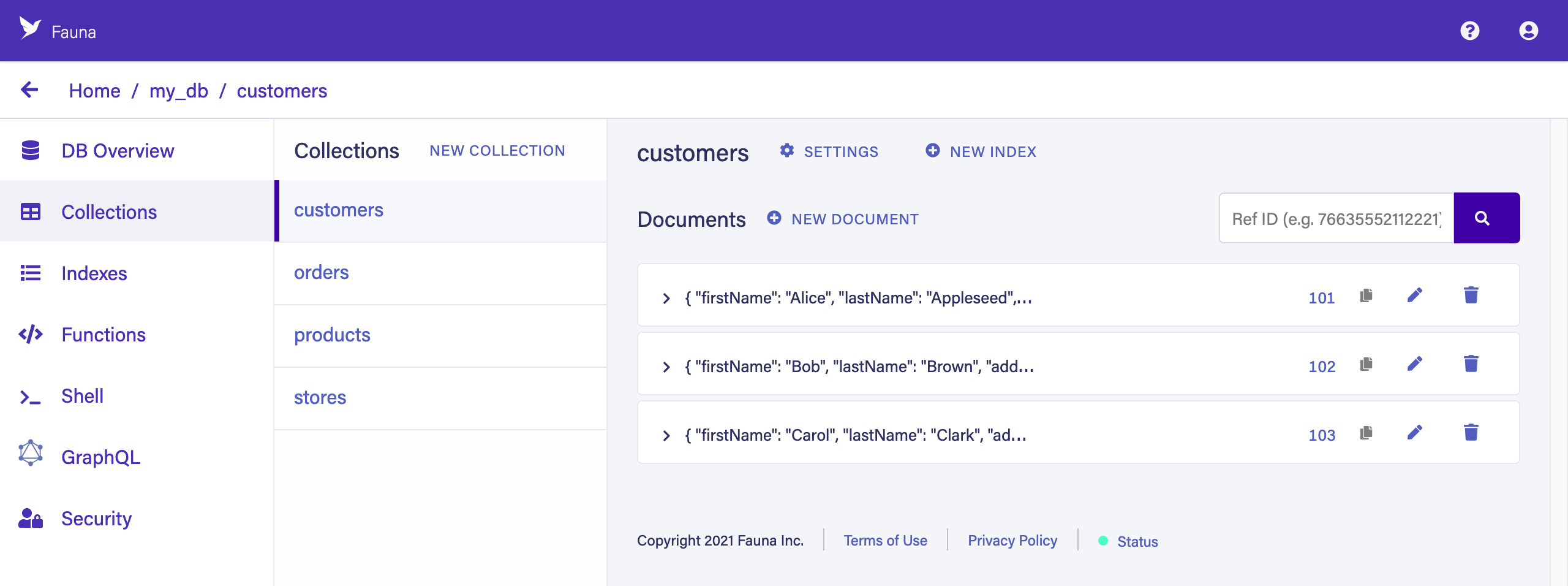This screenshot has width=1568, height=586.
Task: Click the NEW COLLECTION button
Action: (x=497, y=151)
